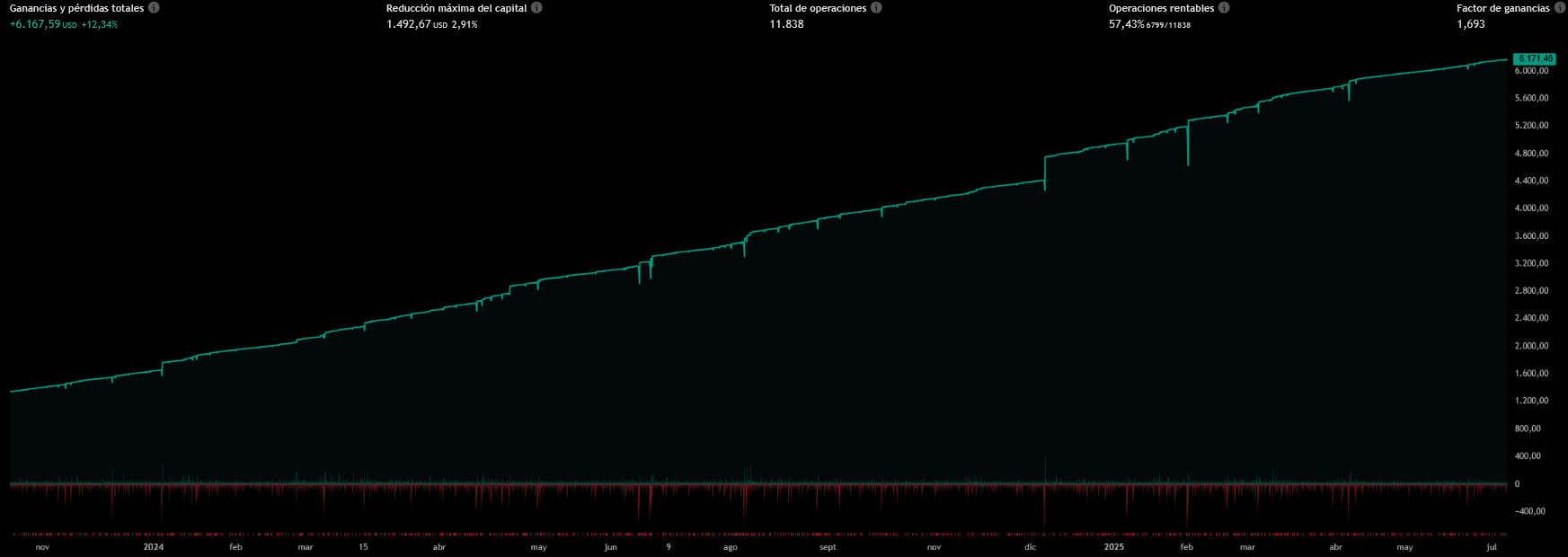The width and height of the screenshot is (1568, 557).
Task: Select the Ganancias y pérdidas totales label
Action: click(76, 8)
